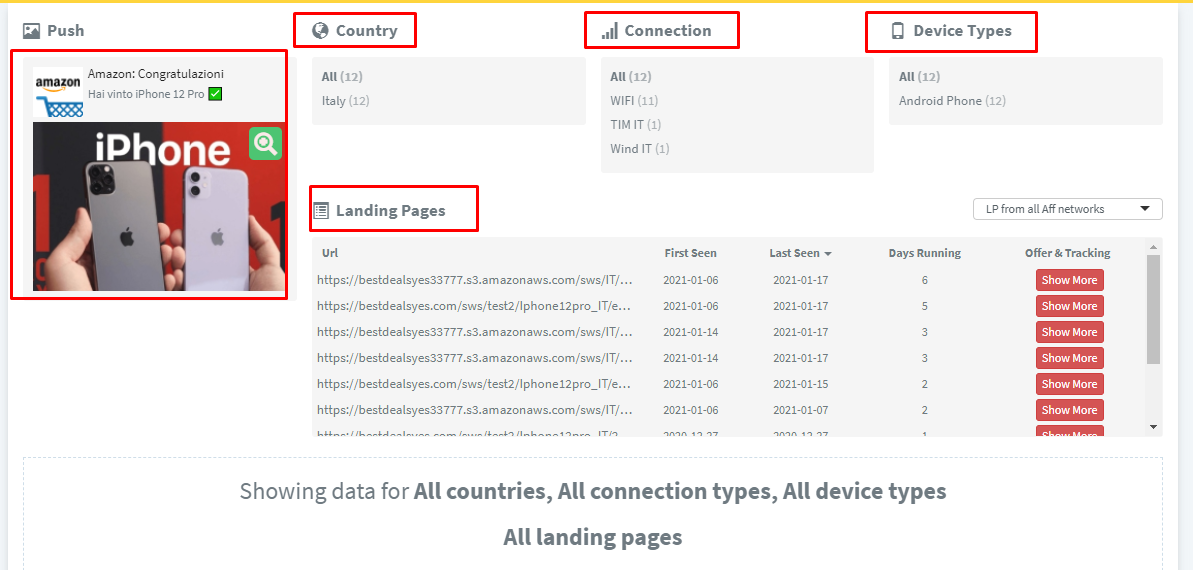
Task: Click the push title Amazon: Congratulazioni
Action: click(156, 74)
